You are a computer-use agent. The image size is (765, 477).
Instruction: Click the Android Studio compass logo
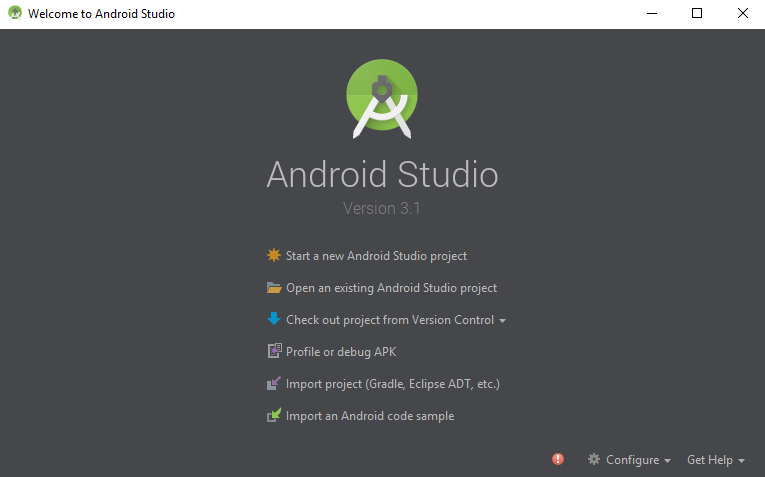382,99
